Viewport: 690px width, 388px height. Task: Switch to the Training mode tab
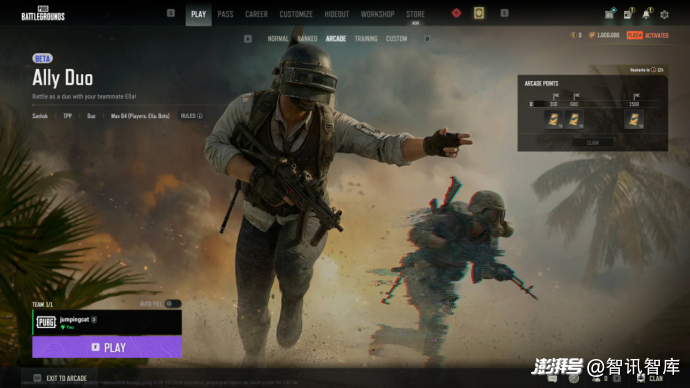click(x=366, y=39)
